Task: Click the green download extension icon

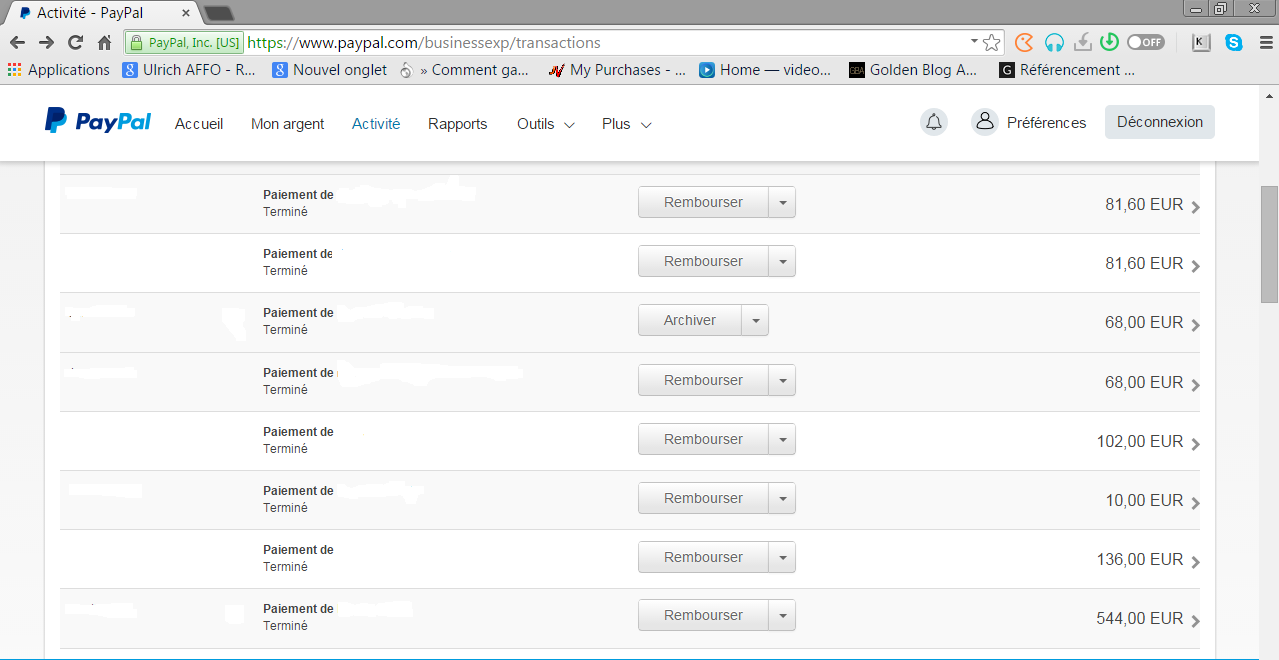Action: [1108, 43]
